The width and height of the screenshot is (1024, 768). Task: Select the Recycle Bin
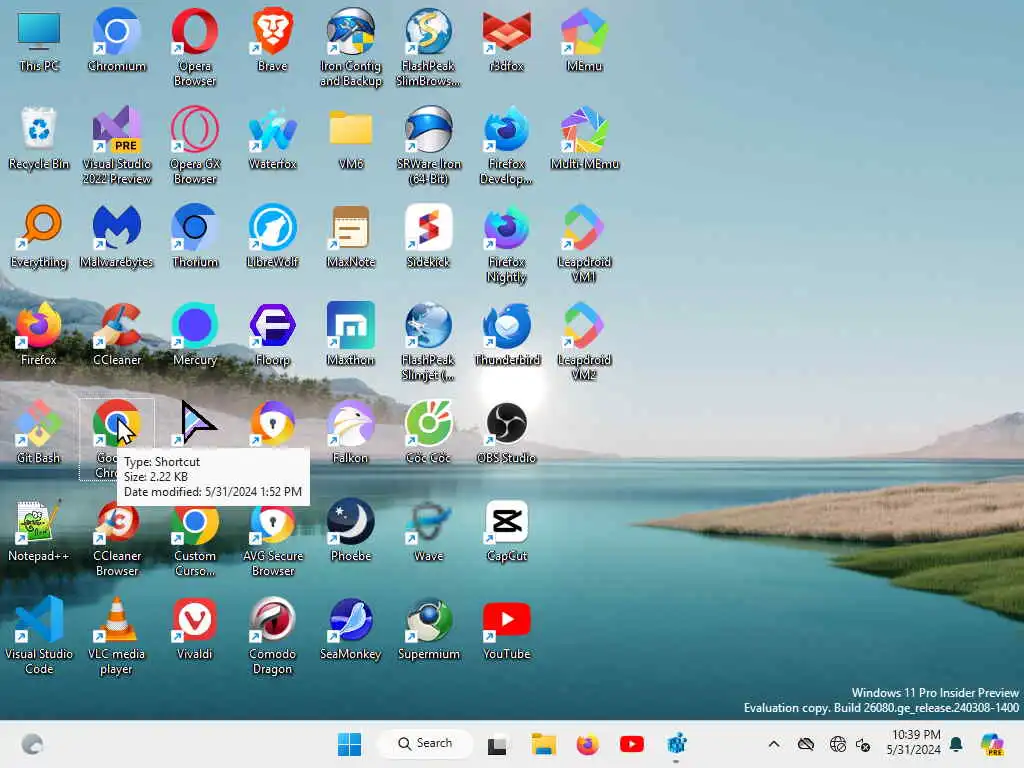pyautogui.click(x=39, y=137)
